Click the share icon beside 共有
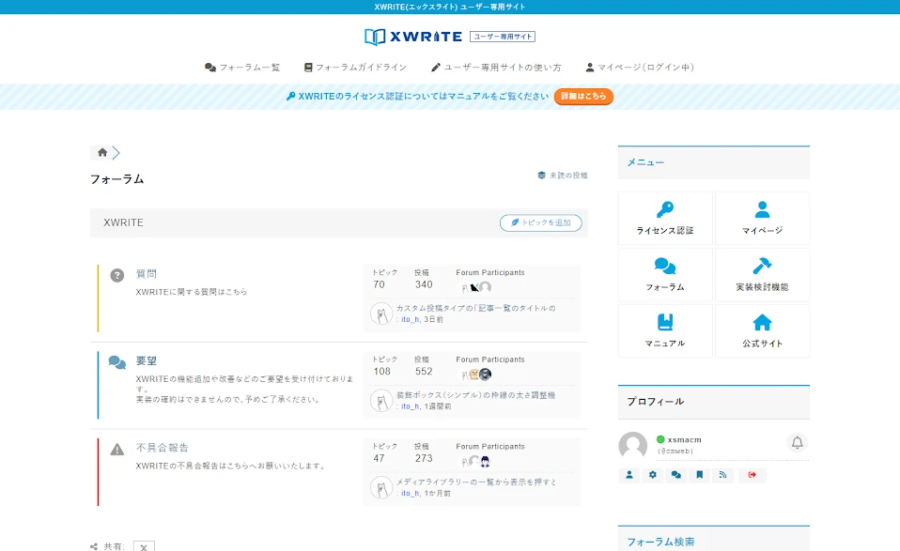 (x=94, y=547)
